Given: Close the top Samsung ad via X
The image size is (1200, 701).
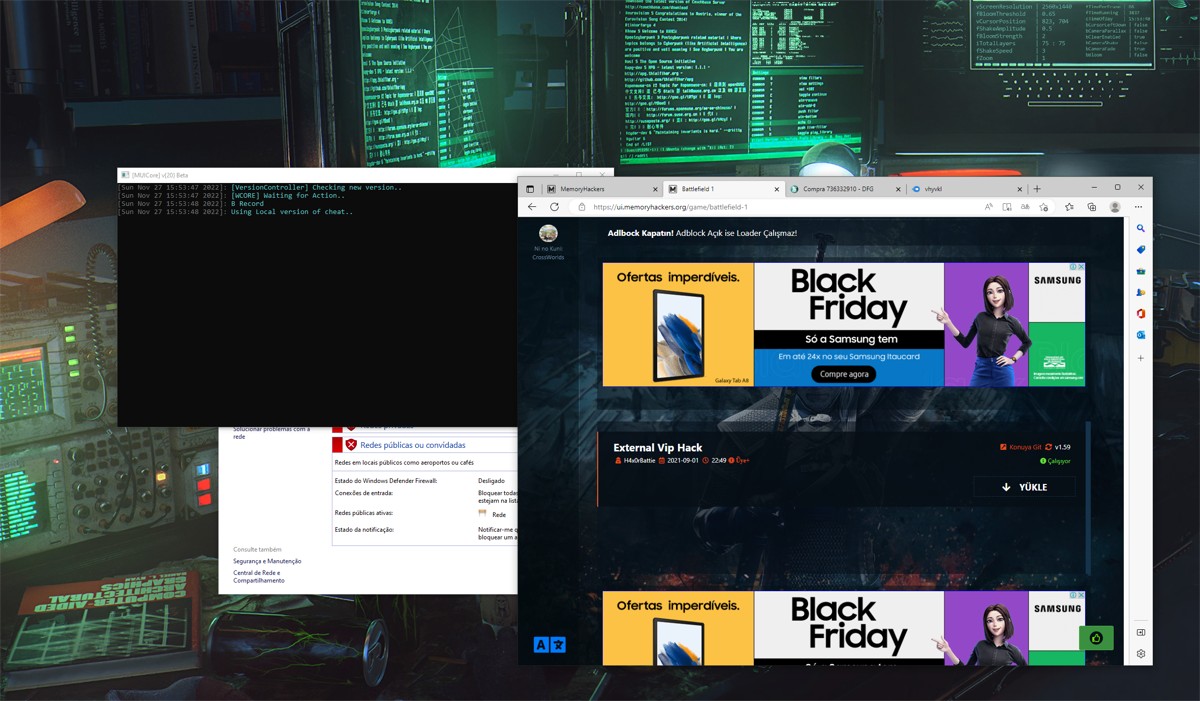Looking at the screenshot, I should coord(1081,267).
